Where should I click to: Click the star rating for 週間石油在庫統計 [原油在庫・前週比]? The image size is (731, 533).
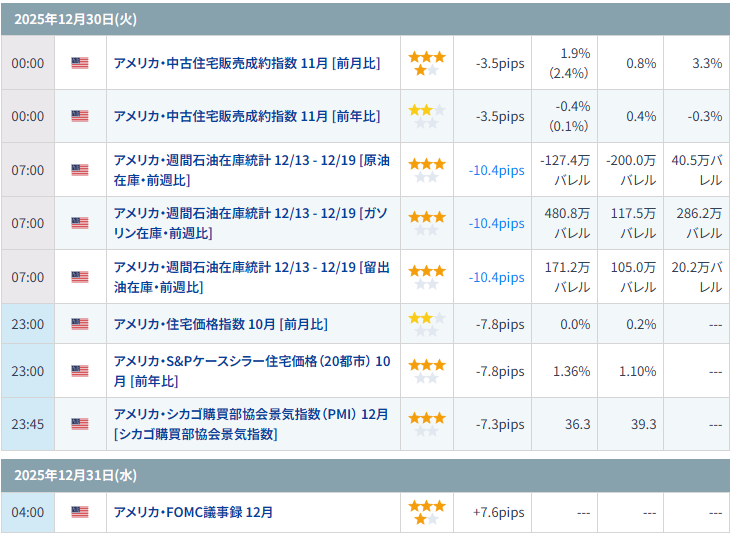pyautogui.click(x=426, y=170)
